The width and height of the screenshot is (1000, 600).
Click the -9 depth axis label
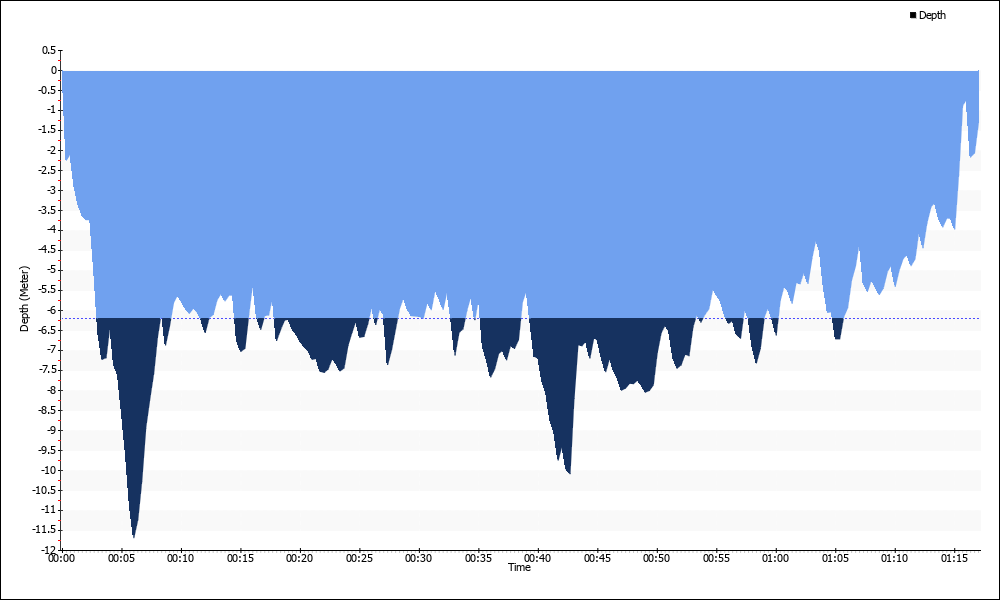coord(52,430)
